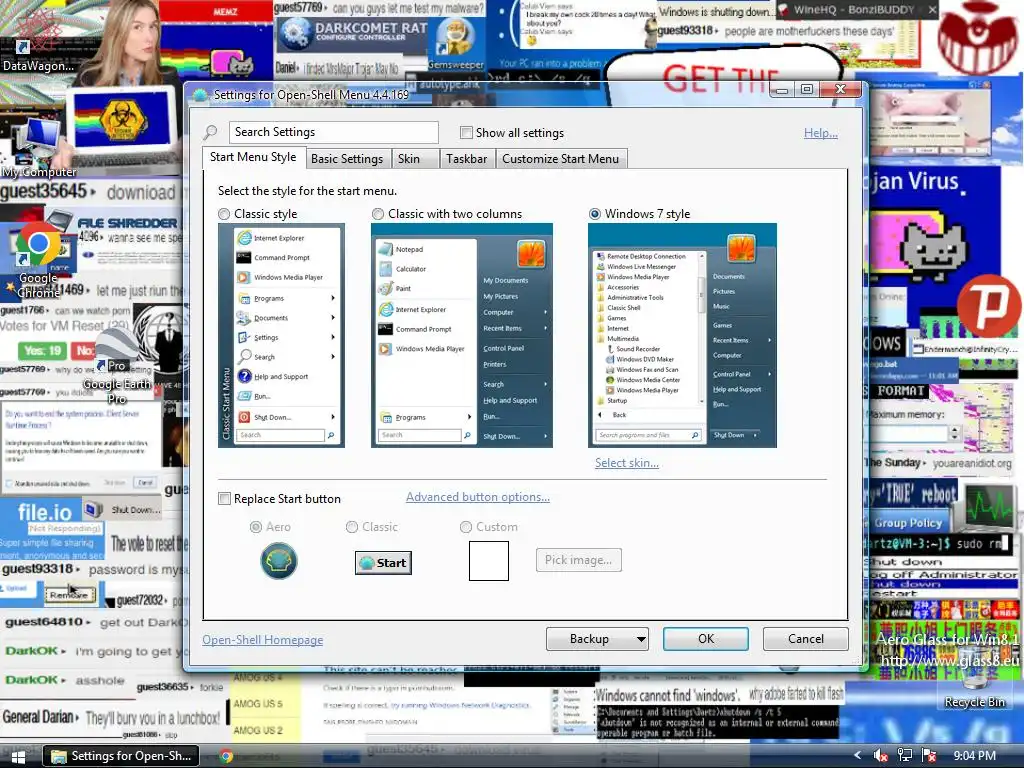Click the Open-Shell shell icon in title bar
This screenshot has height=768, width=1024.
coord(200,95)
